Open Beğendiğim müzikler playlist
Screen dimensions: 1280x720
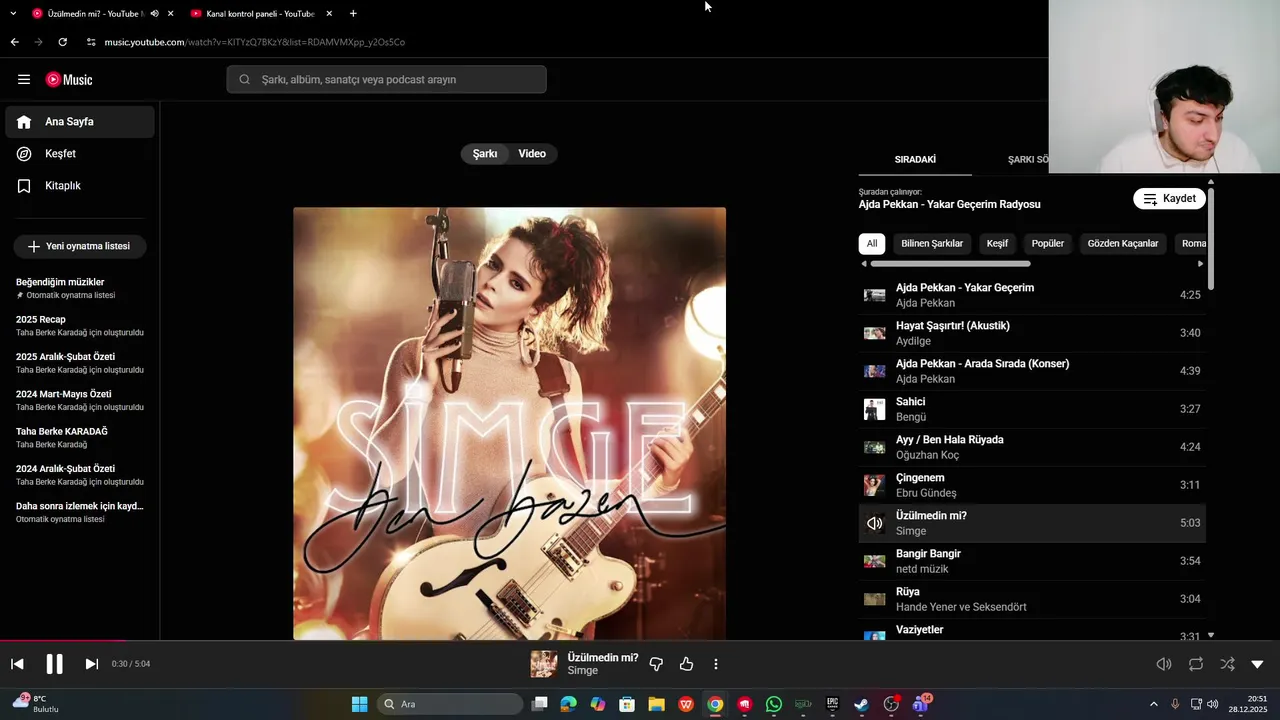click(x=80, y=288)
